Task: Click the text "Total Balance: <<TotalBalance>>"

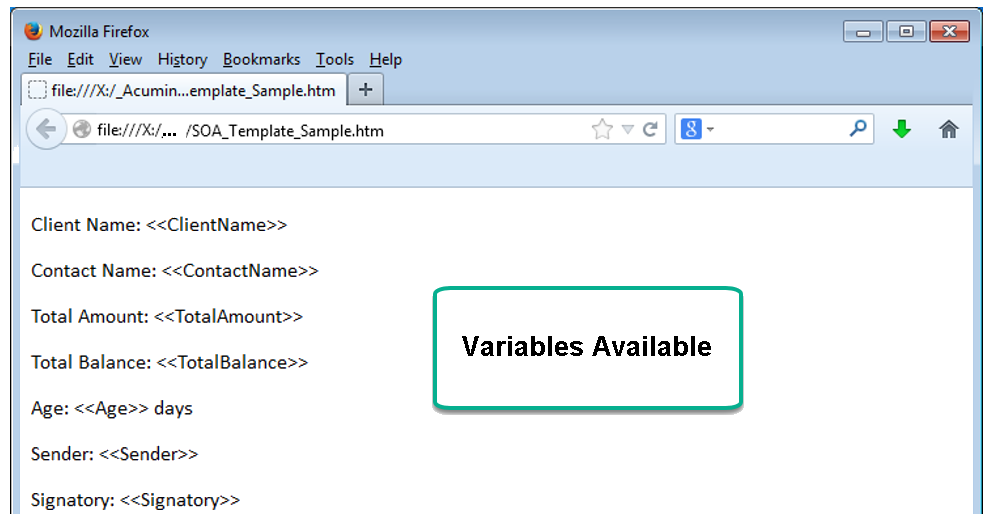Action: coord(169,362)
